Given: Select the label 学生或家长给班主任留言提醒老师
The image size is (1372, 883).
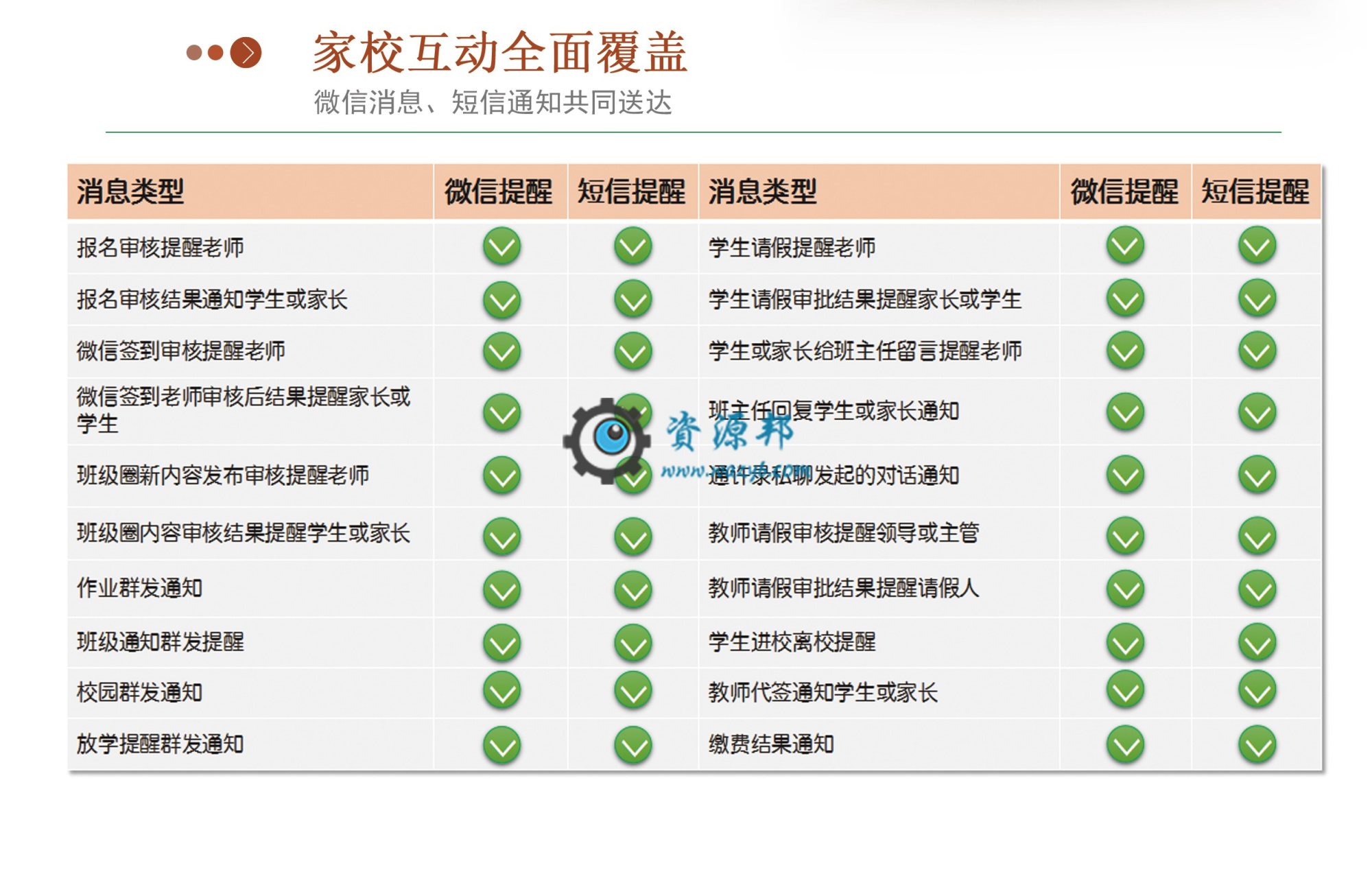Looking at the screenshot, I should 865,351.
